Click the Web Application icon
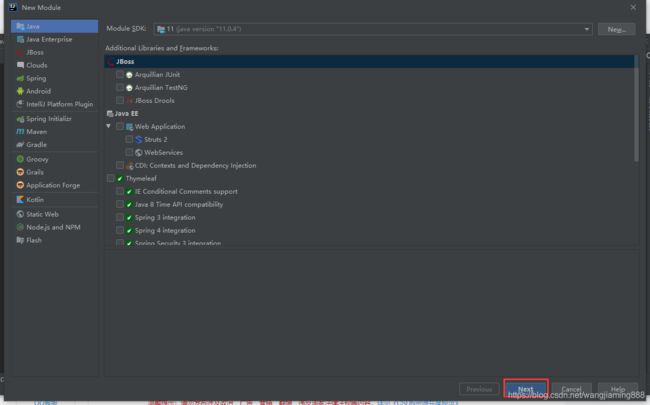 [x=129, y=127]
